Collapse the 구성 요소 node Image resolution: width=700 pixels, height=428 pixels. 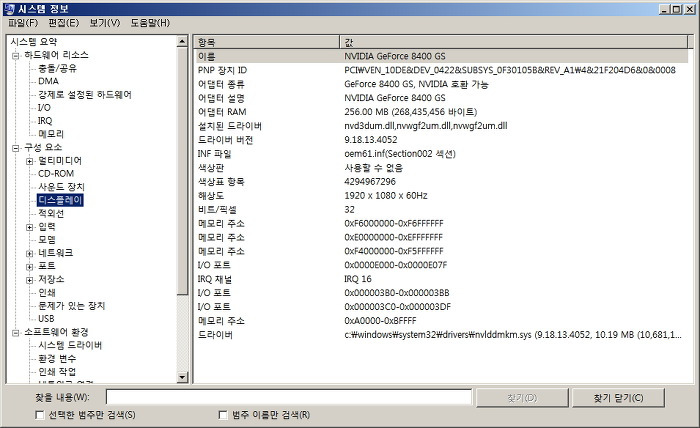16,148
